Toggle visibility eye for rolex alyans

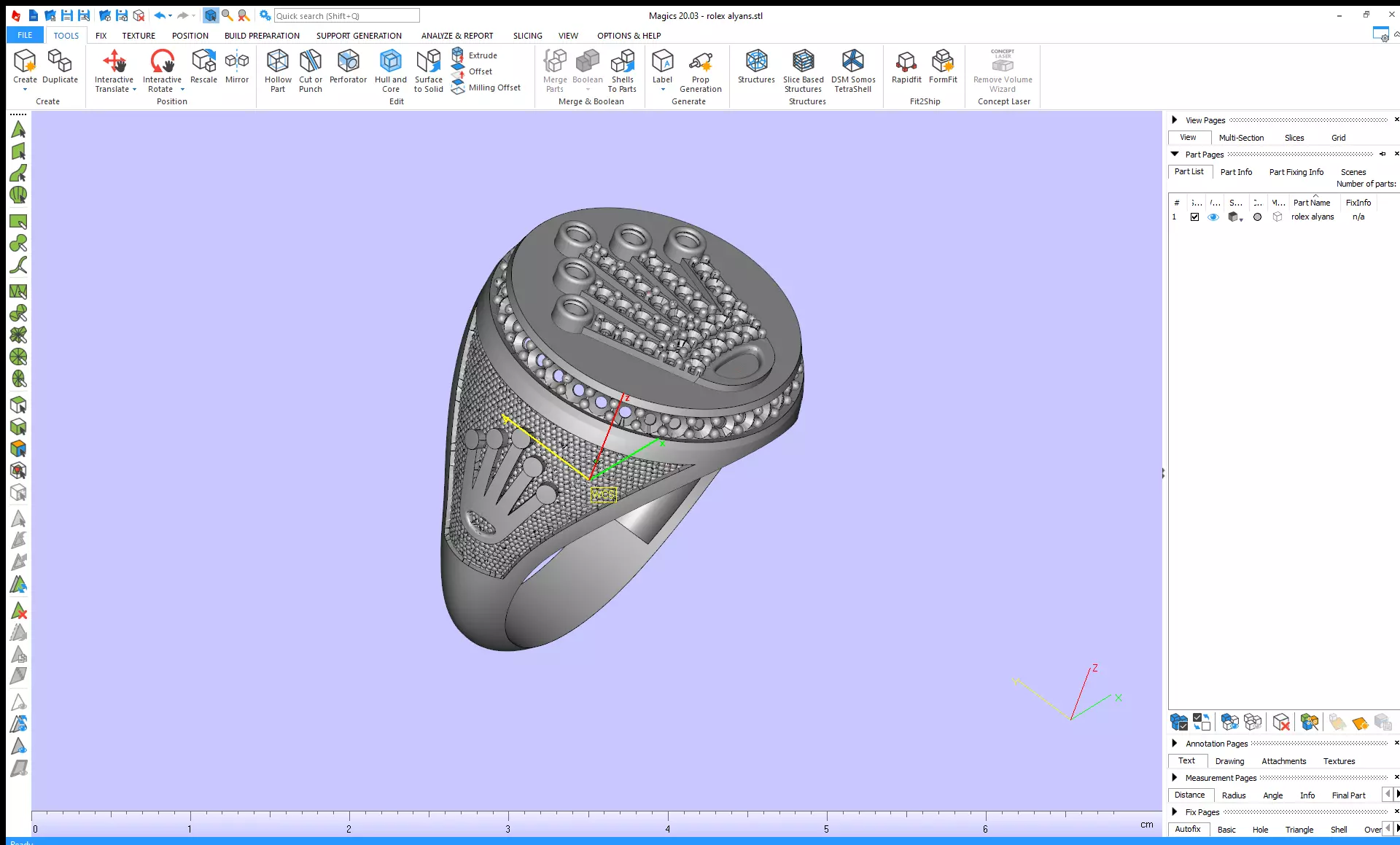pyautogui.click(x=1213, y=217)
